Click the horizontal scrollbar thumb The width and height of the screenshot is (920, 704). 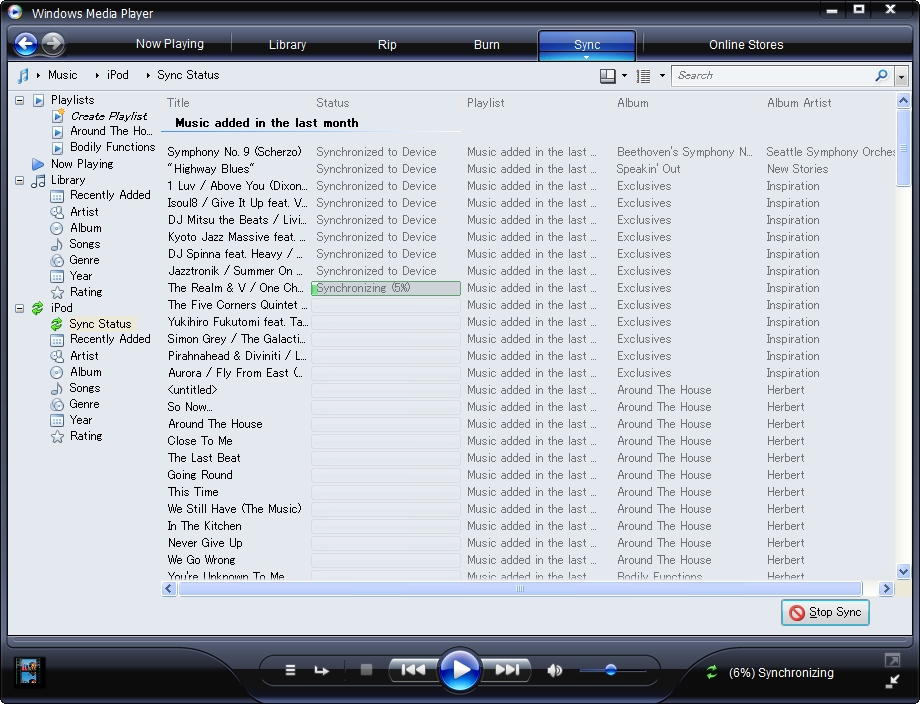pyautogui.click(x=520, y=588)
